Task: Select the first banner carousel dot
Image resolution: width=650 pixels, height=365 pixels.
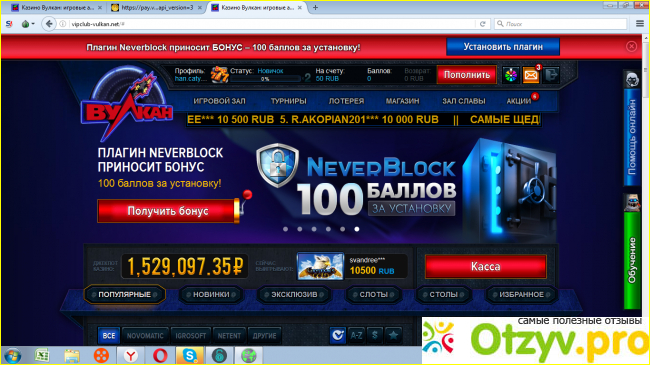Action: [x=285, y=229]
